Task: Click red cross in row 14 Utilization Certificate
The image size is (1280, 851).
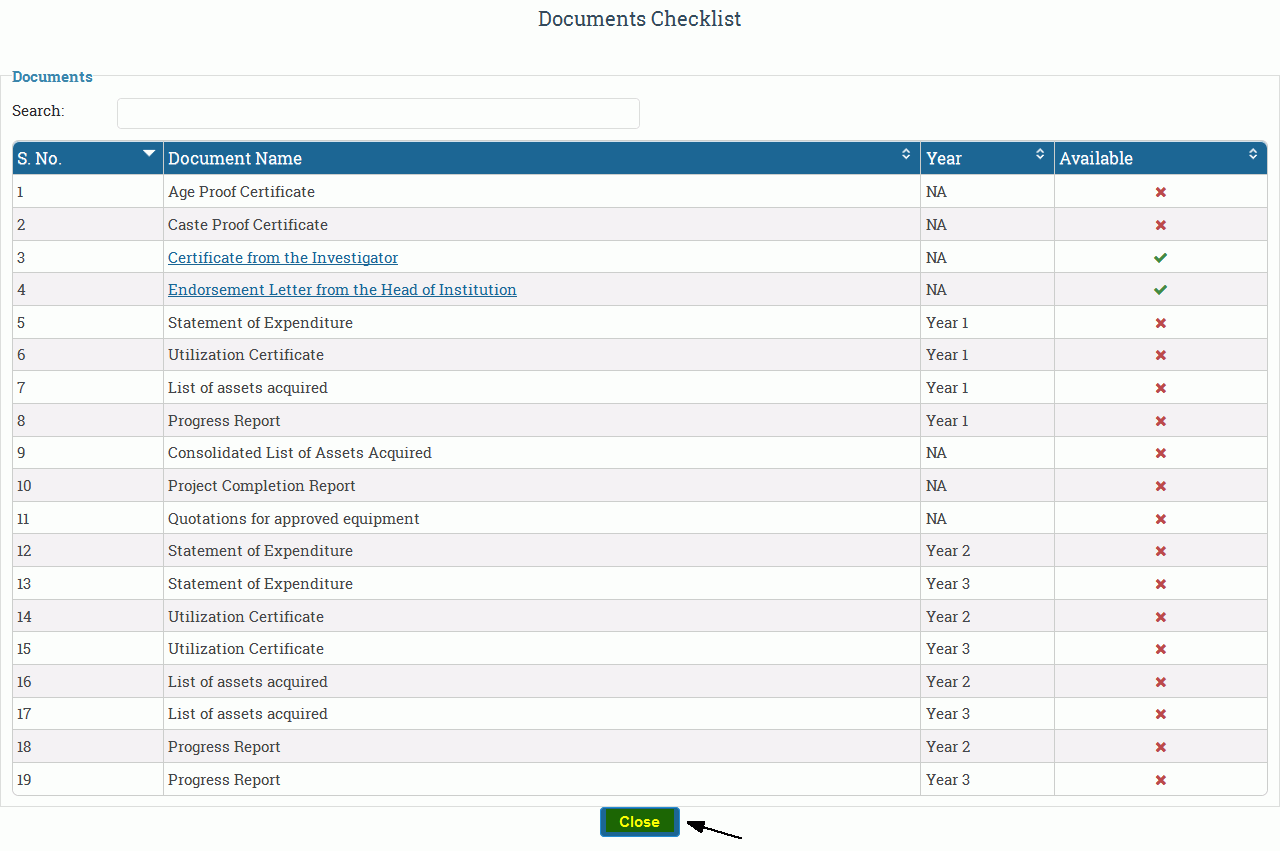Action: pyautogui.click(x=1161, y=617)
